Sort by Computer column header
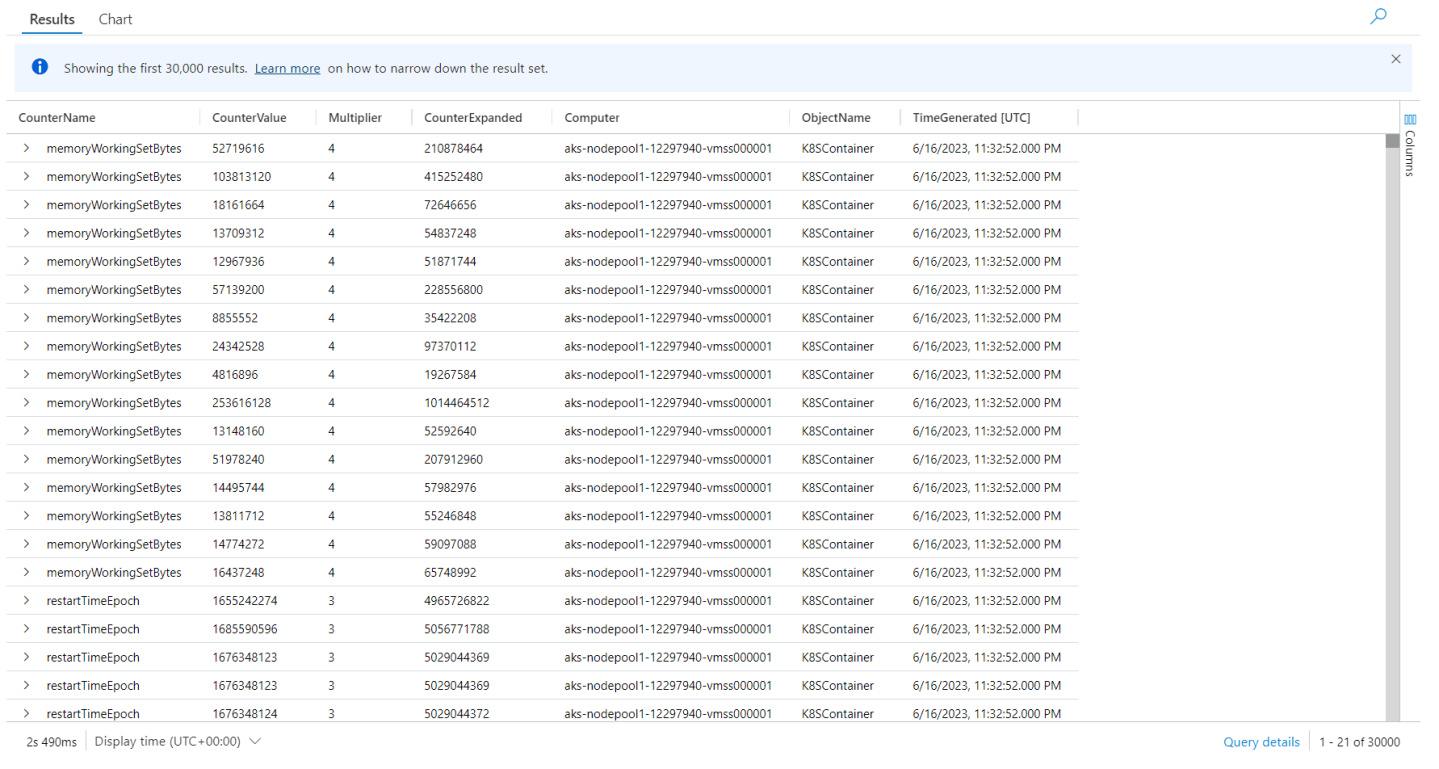This screenshot has height=769, width=1439. pos(592,118)
